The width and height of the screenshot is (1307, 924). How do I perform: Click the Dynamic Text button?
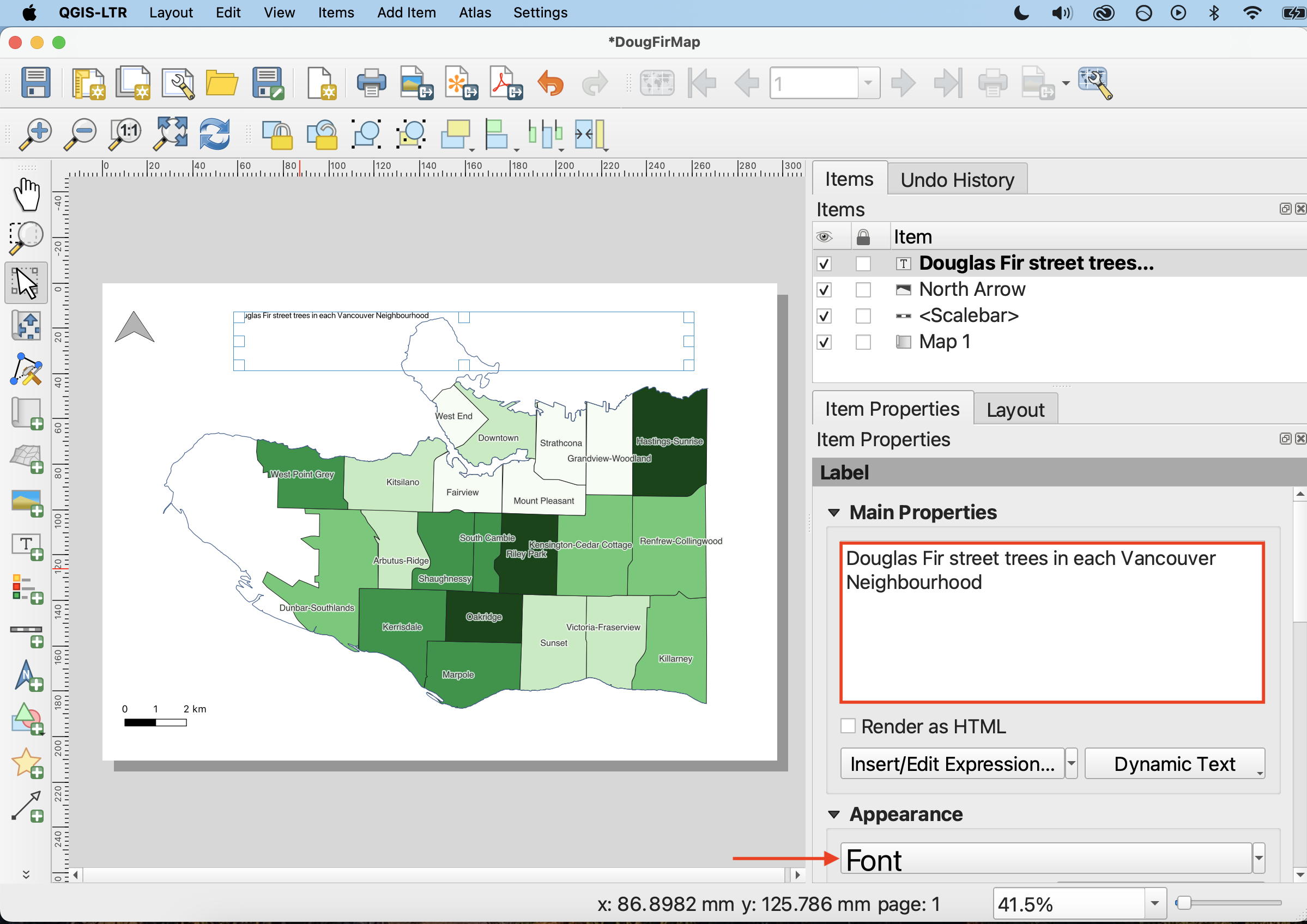pos(1174,763)
